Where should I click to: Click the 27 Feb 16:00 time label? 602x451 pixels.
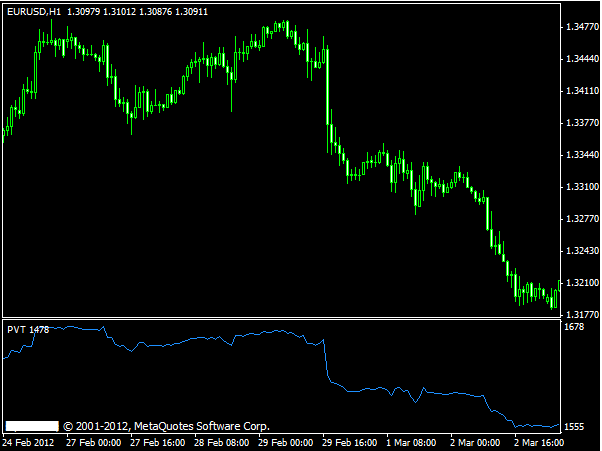[x=158, y=443]
